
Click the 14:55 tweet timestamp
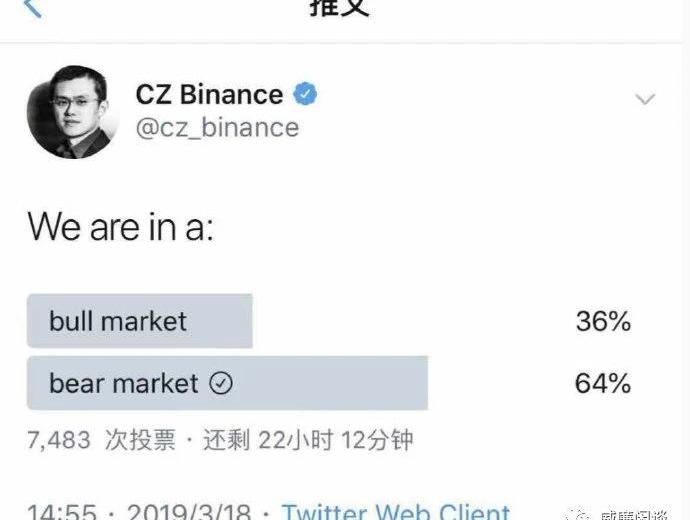pos(61,513)
